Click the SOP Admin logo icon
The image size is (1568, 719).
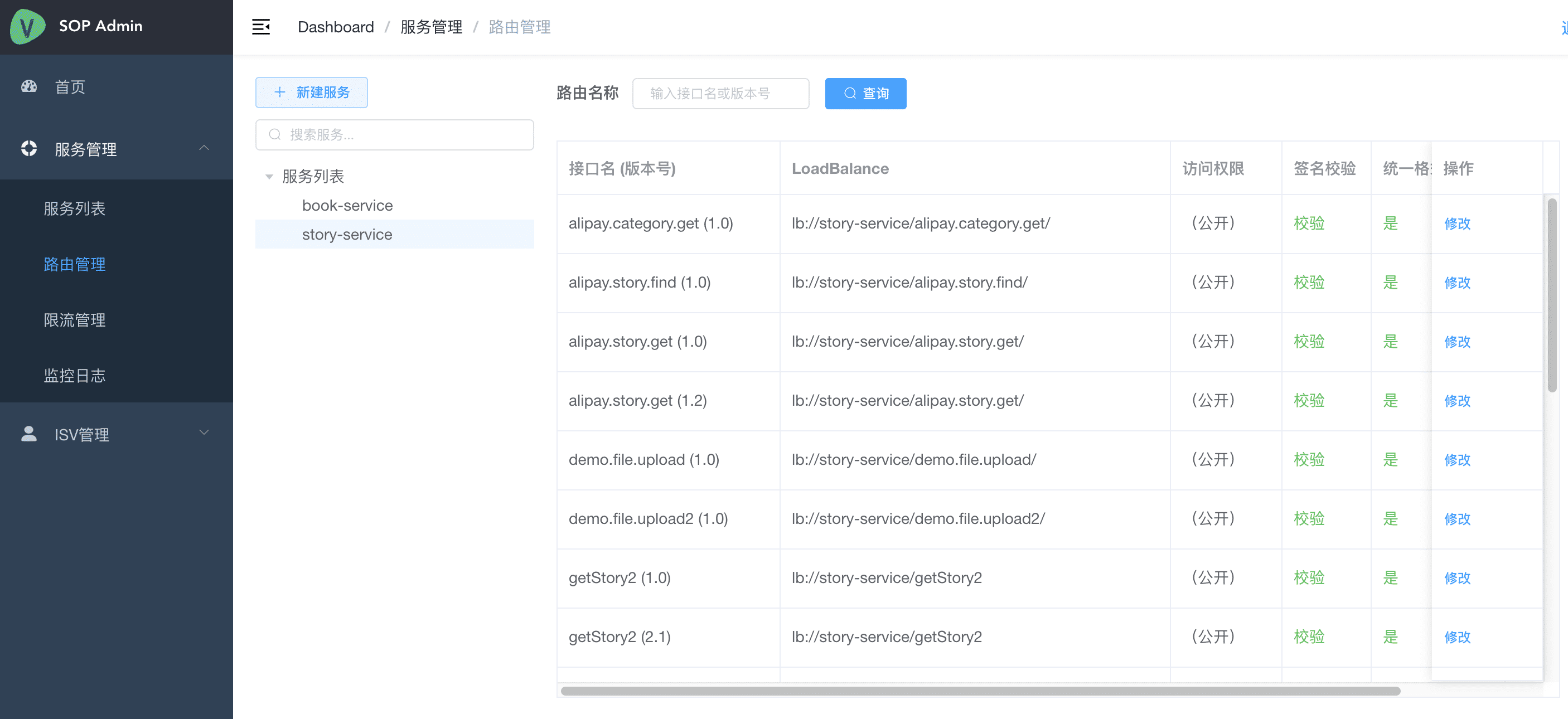27,26
